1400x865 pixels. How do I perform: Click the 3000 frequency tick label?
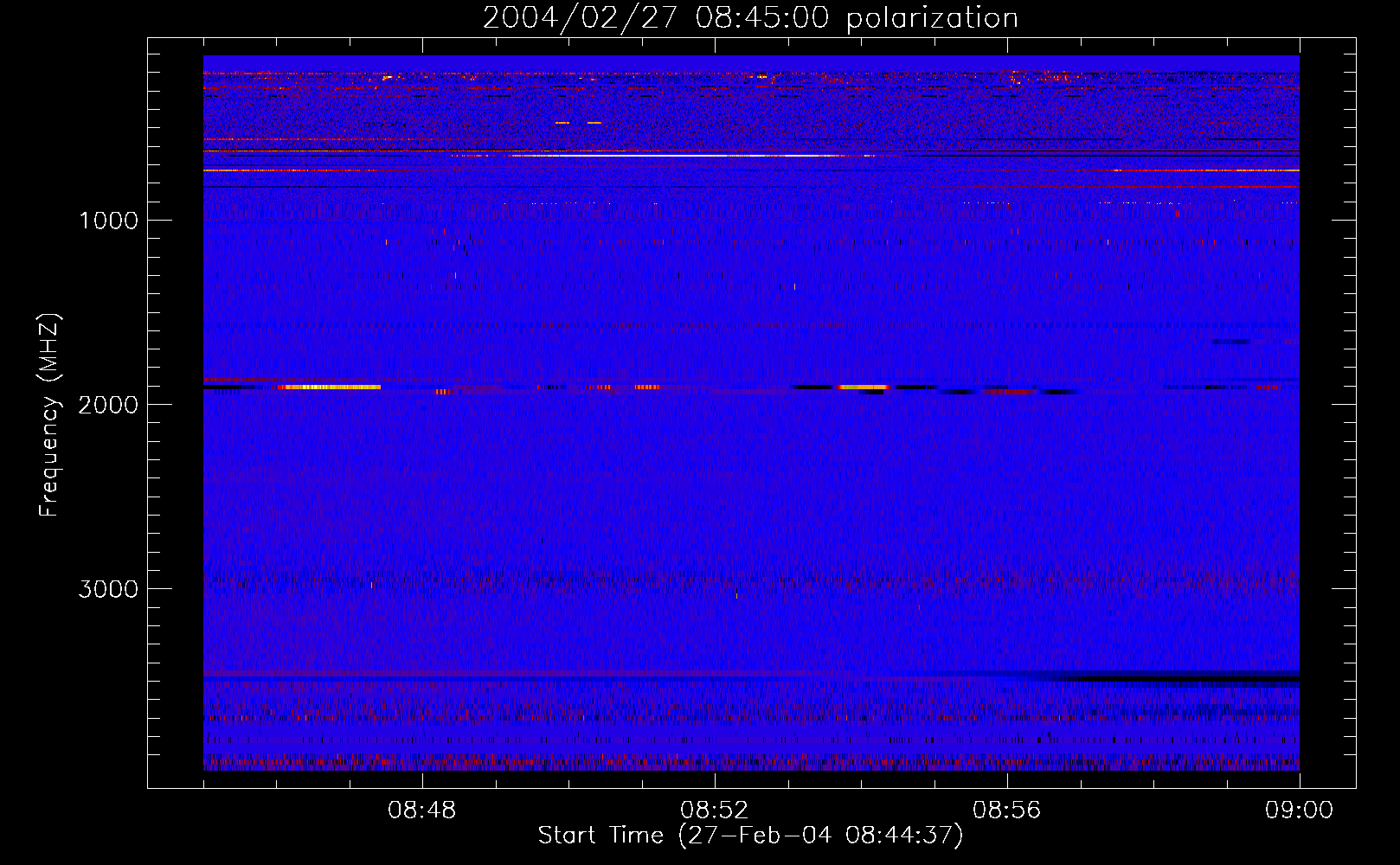coord(109,589)
